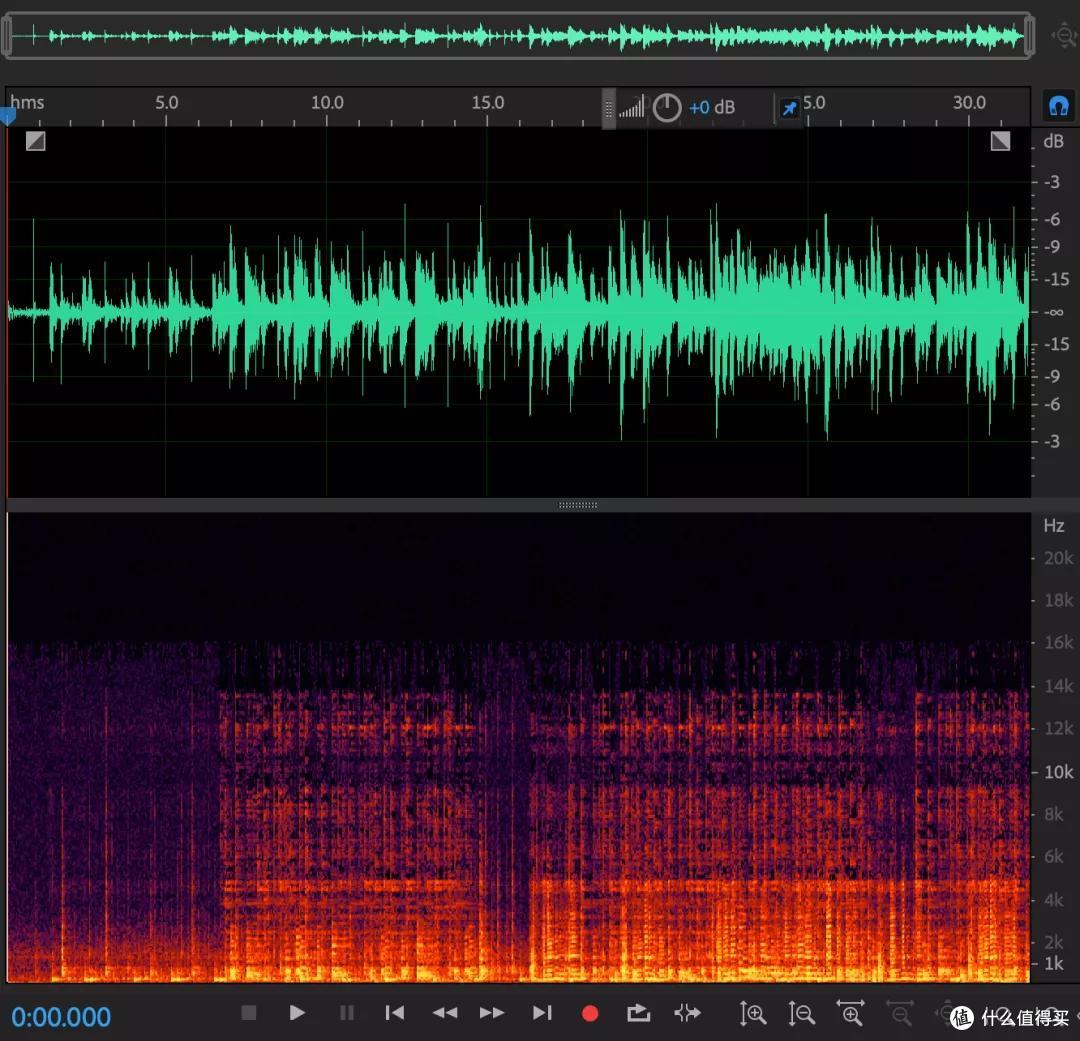Click the Play button
The height and width of the screenshot is (1041, 1080).
coord(297,1013)
